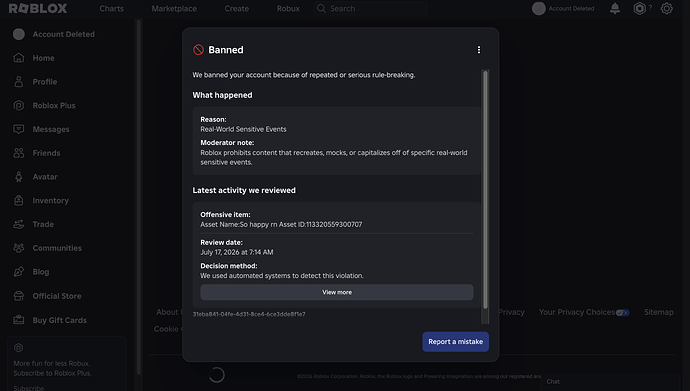The image size is (690, 391).
Task: Open the Marketplace tab
Action: pyautogui.click(x=174, y=8)
